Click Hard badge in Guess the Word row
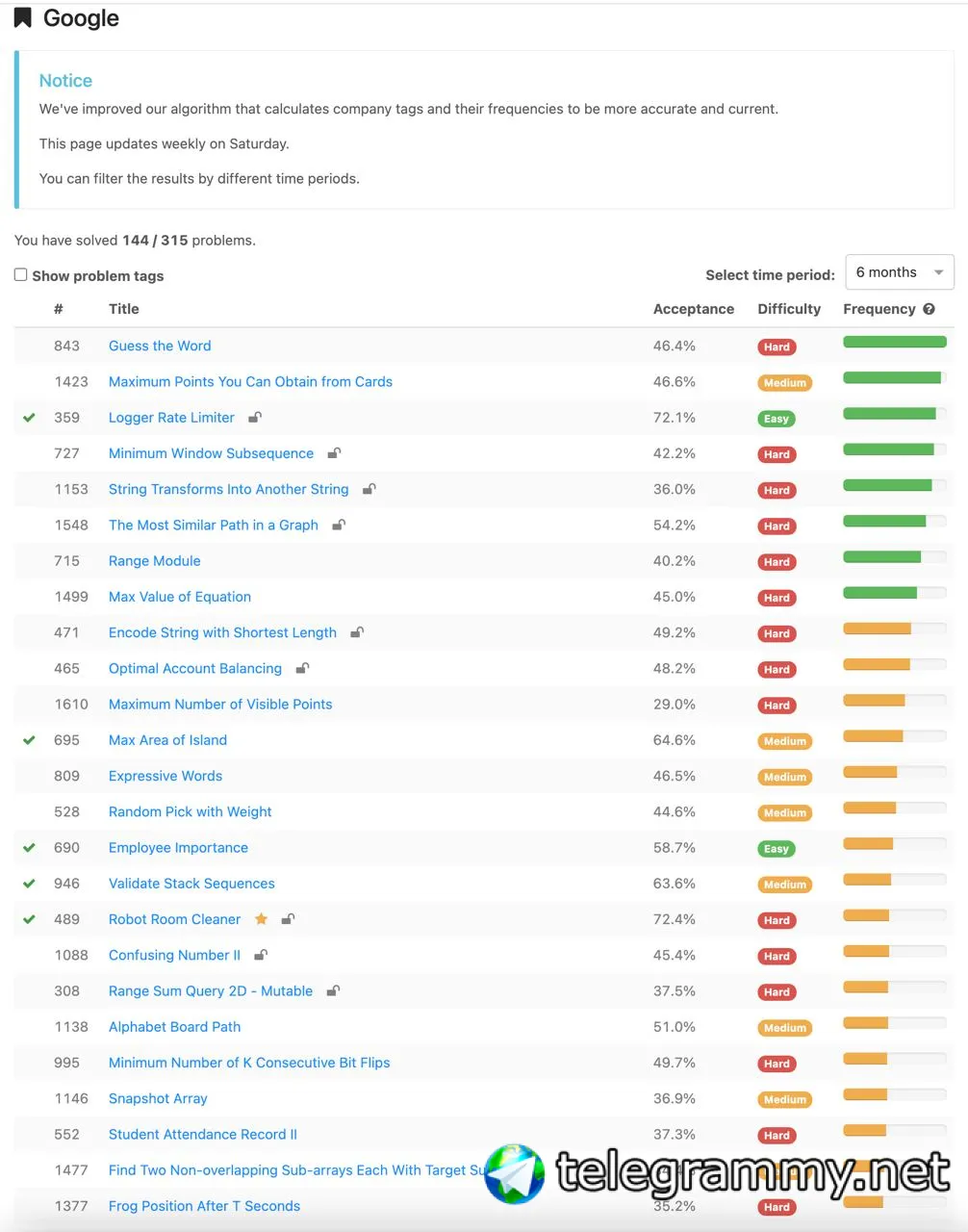968x1232 pixels. tap(777, 347)
